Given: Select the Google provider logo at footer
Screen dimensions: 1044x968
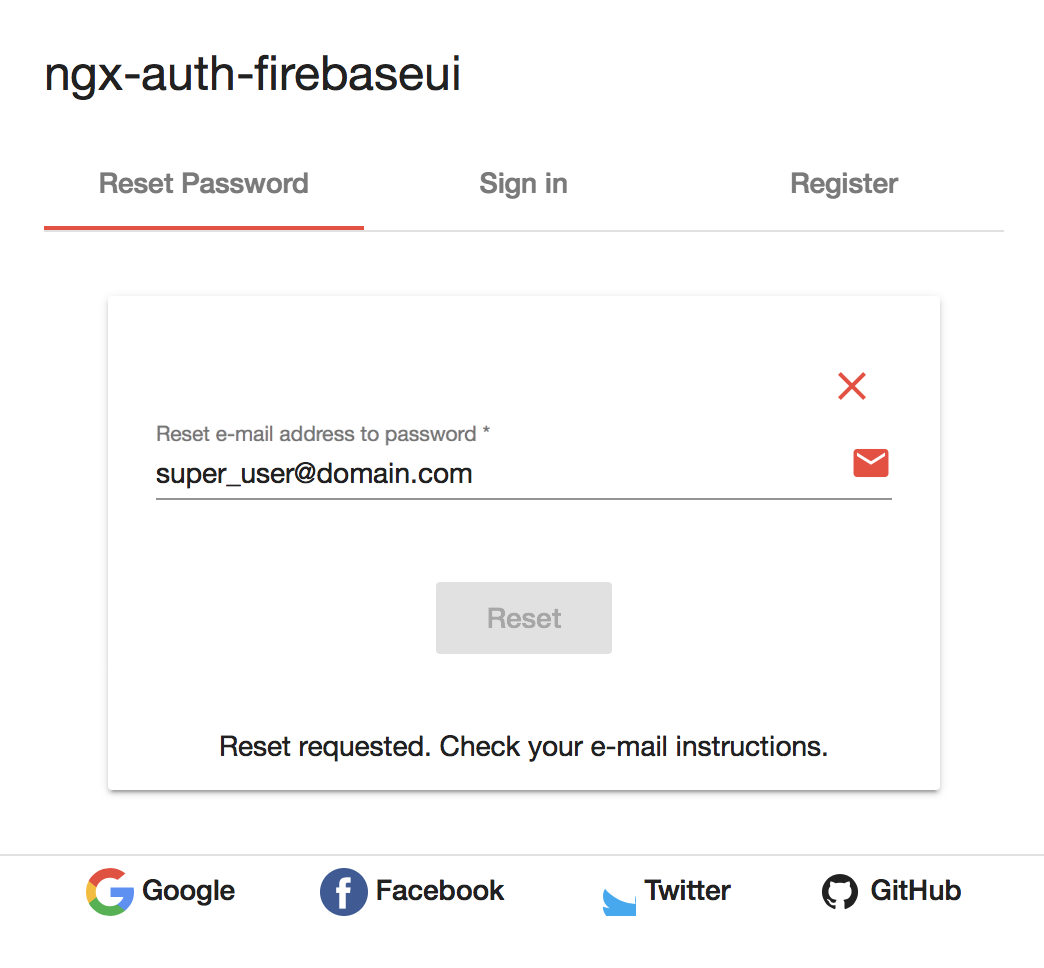Looking at the screenshot, I should pos(110,891).
